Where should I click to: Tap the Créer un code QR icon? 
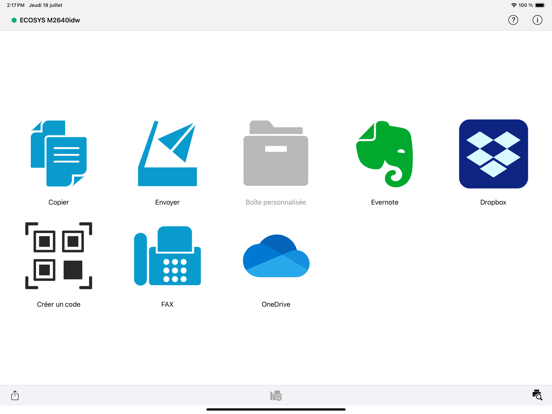pyautogui.click(x=58, y=256)
